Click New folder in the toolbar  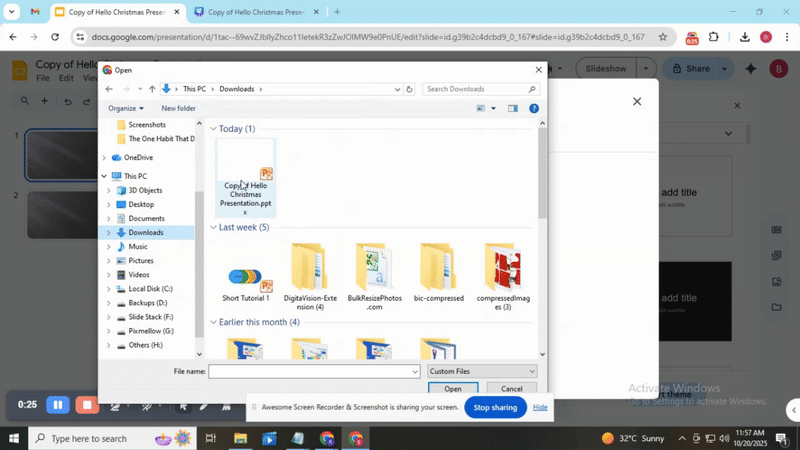pyautogui.click(x=178, y=108)
